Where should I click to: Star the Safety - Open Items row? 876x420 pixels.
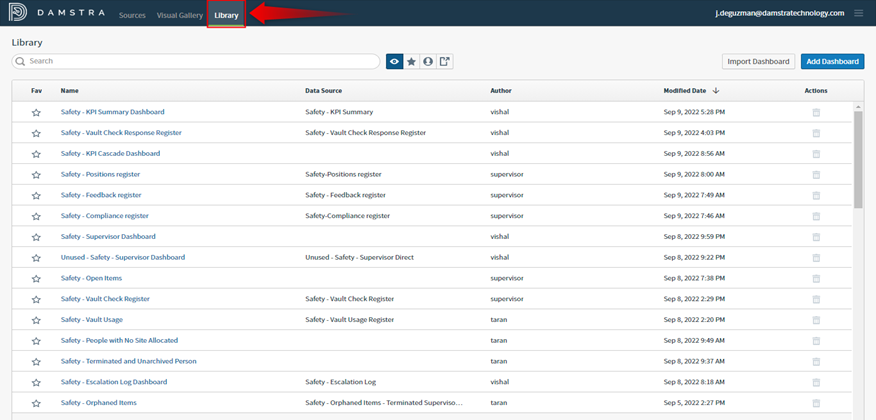(36, 278)
